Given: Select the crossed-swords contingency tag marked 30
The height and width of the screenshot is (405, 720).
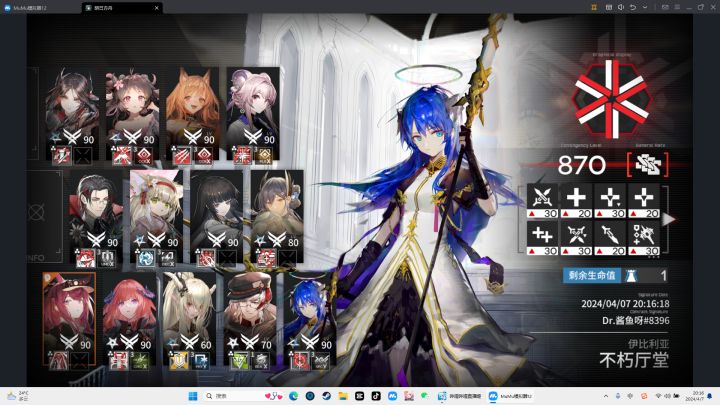Looking at the screenshot, I should (x=542, y=201).
